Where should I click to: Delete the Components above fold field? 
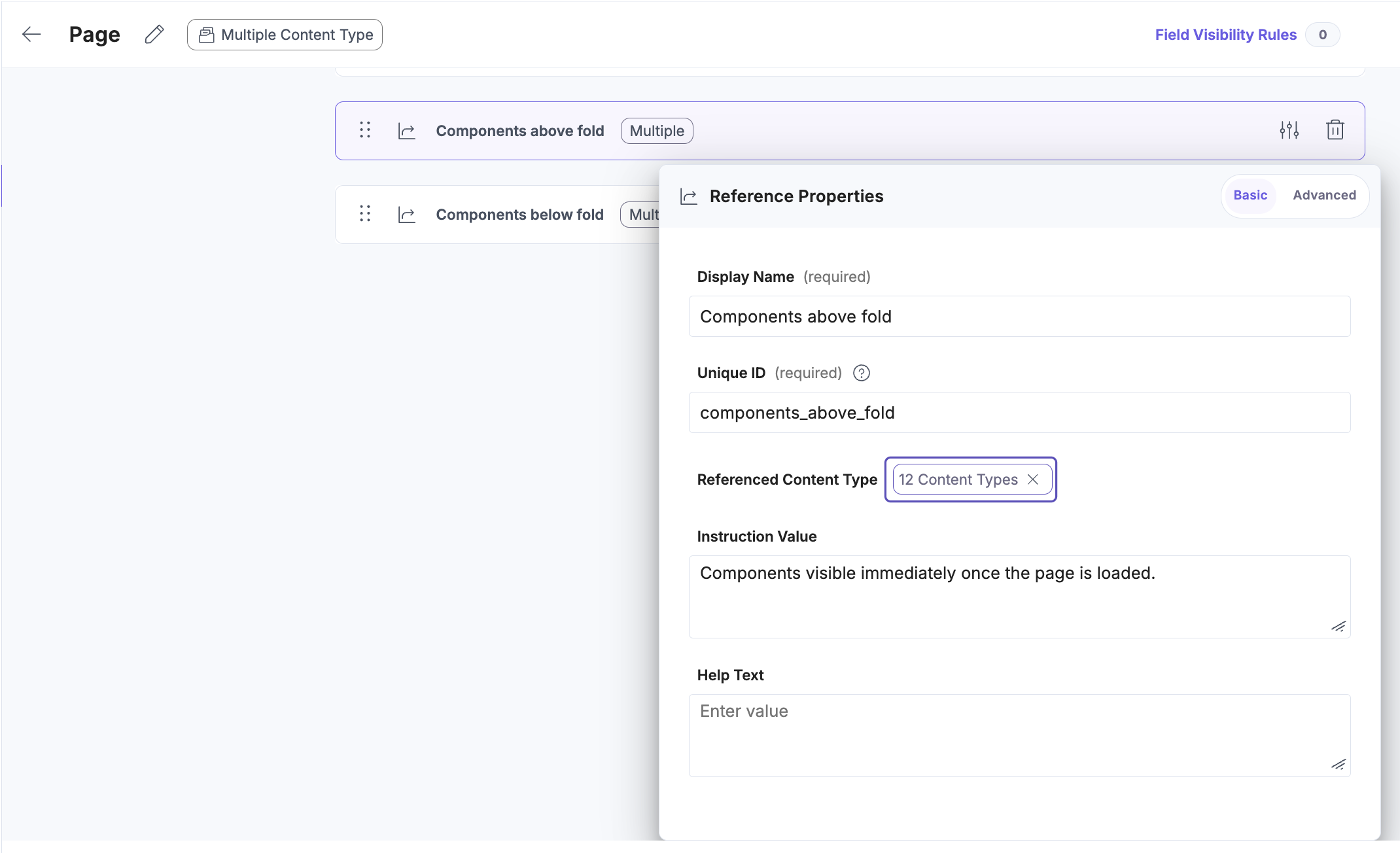pyautogui.click(x=1335, y=130)
